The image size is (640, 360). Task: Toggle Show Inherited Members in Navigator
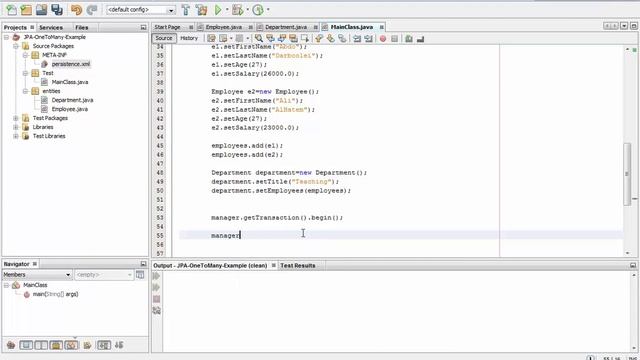coord(11,345)
